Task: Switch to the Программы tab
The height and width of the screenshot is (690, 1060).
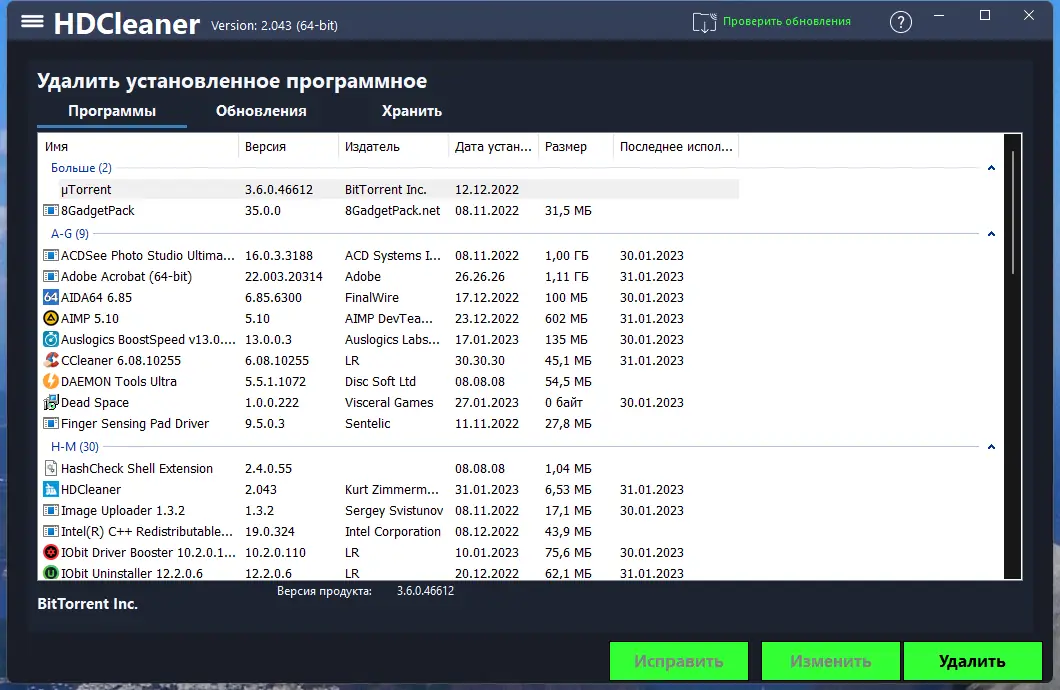Action: click(x=112, y=111)
